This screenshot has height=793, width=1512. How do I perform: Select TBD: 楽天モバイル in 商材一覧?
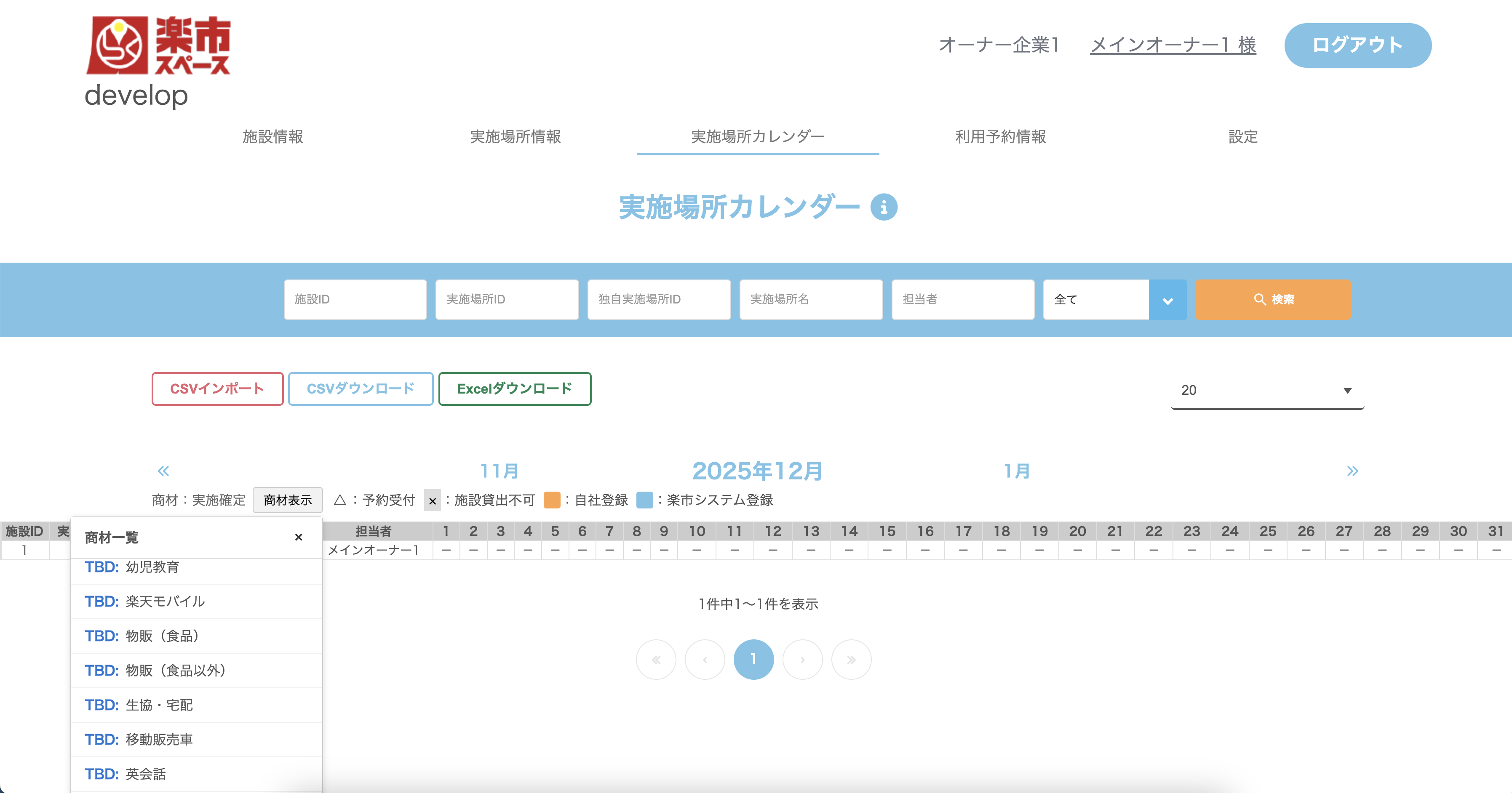point(164,601)
